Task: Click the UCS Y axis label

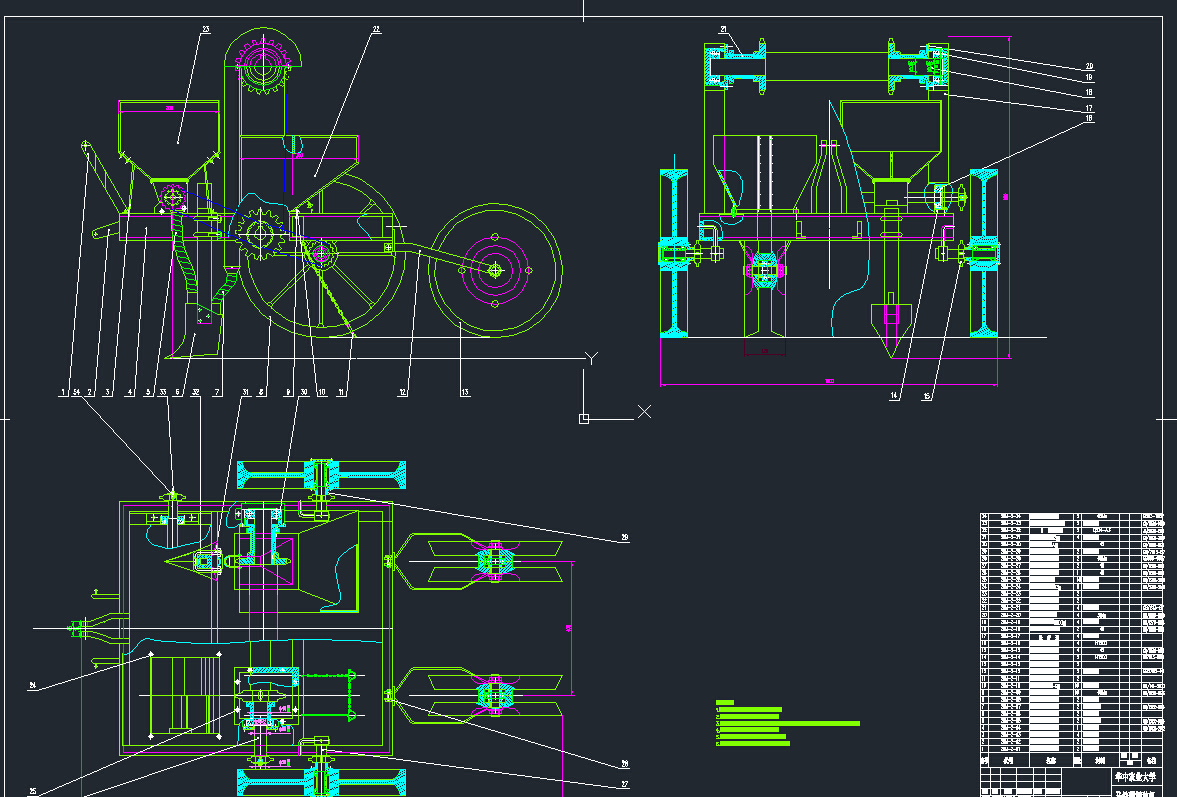Action: [592, 358]
